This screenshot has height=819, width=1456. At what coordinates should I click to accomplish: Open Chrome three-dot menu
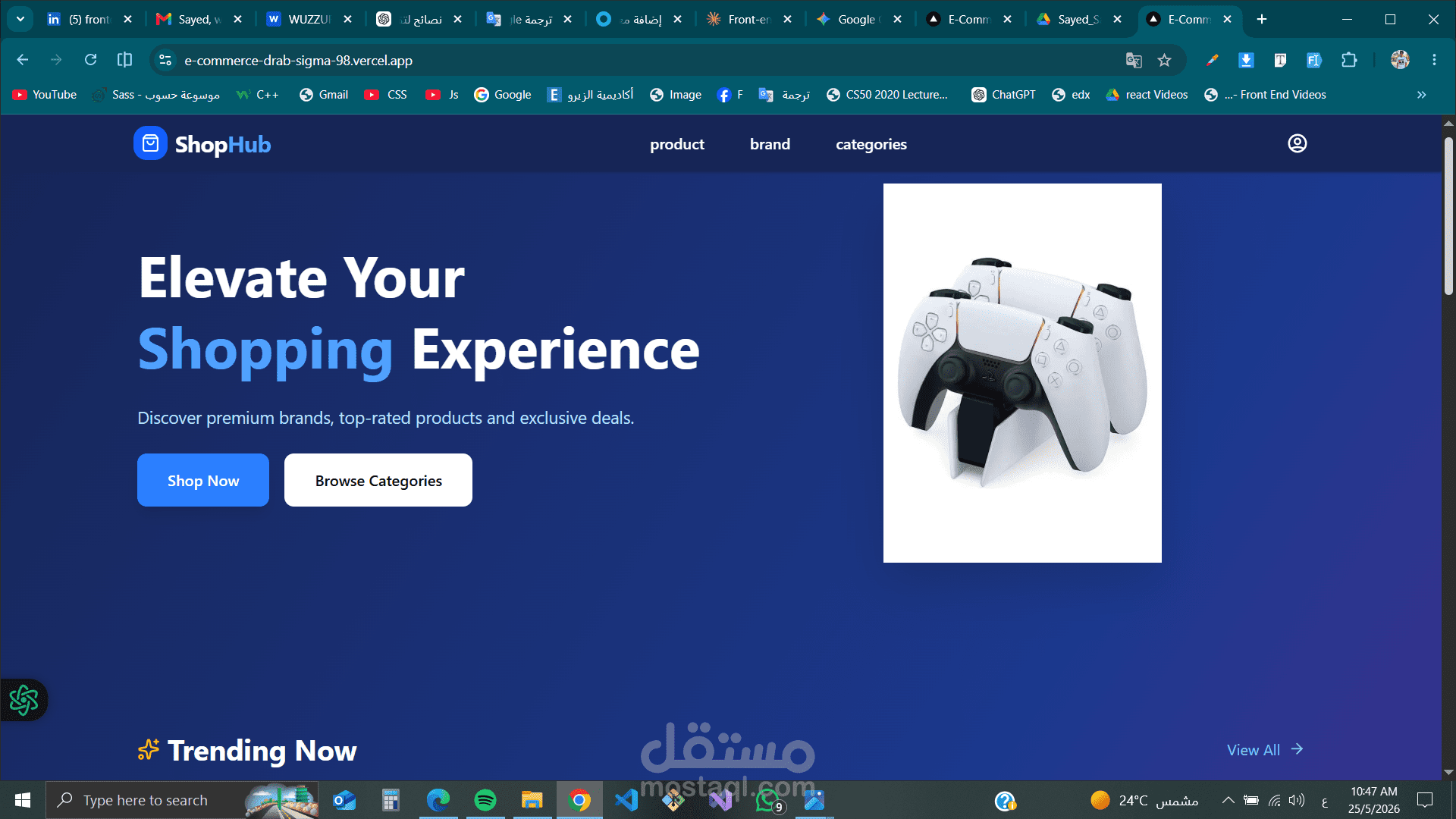[x=1434, y=60]
